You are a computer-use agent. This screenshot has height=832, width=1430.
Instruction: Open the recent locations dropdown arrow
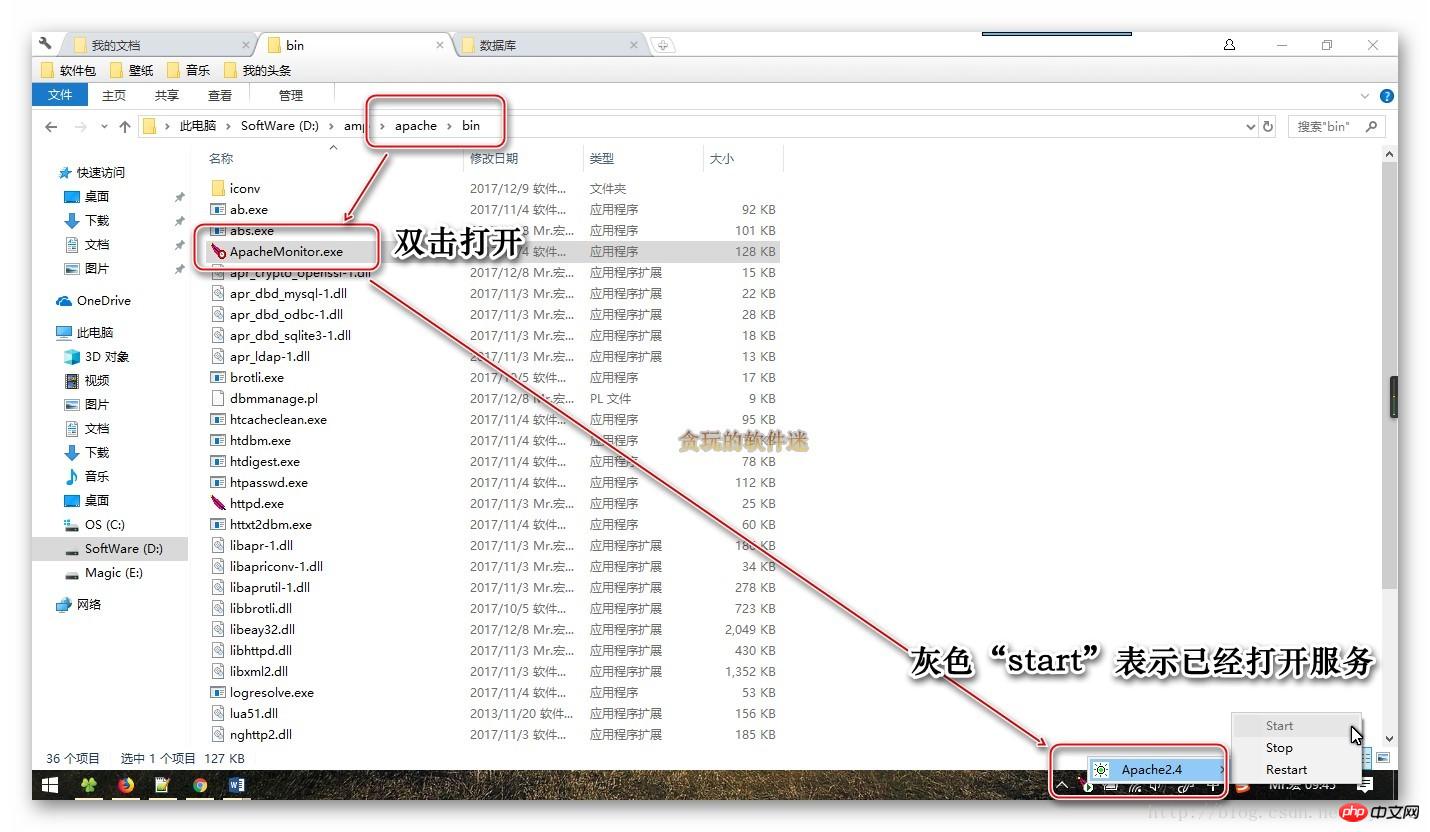(105, 127)
